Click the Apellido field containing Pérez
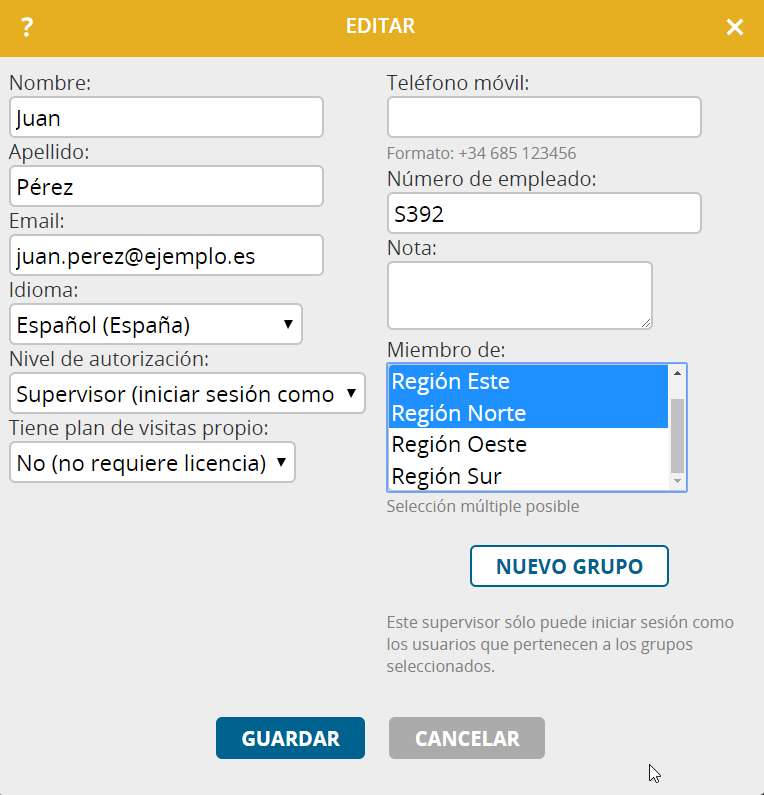 pos(166,186)
